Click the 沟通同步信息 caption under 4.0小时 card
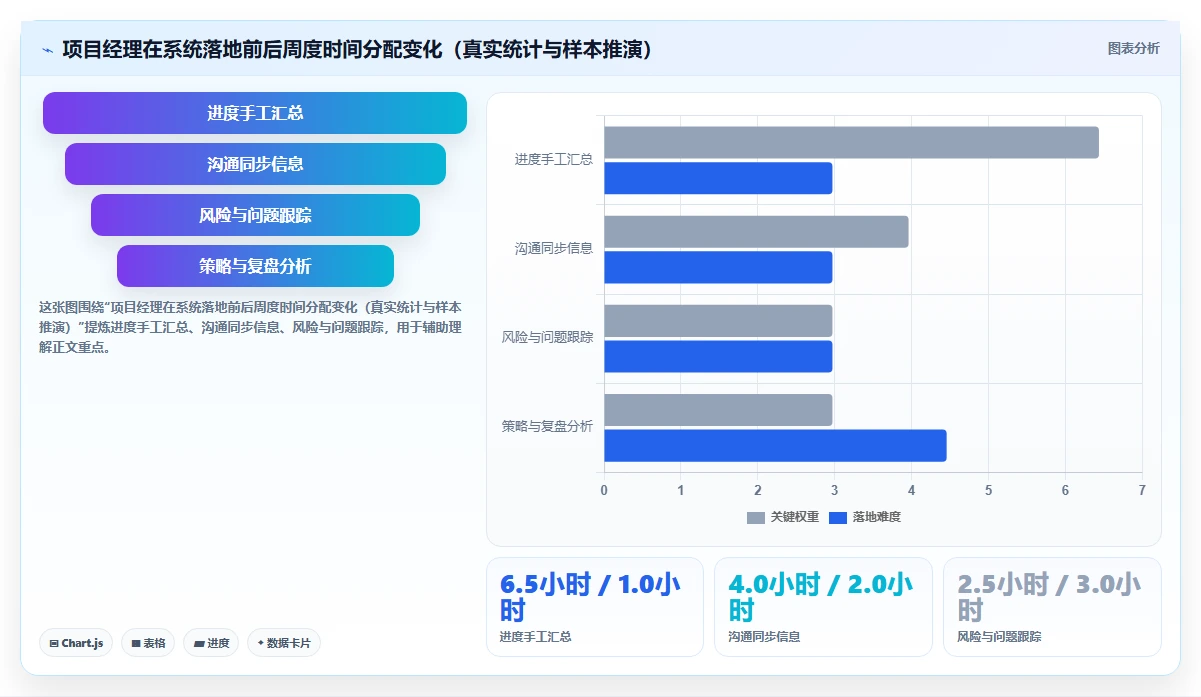 [764, 636]
